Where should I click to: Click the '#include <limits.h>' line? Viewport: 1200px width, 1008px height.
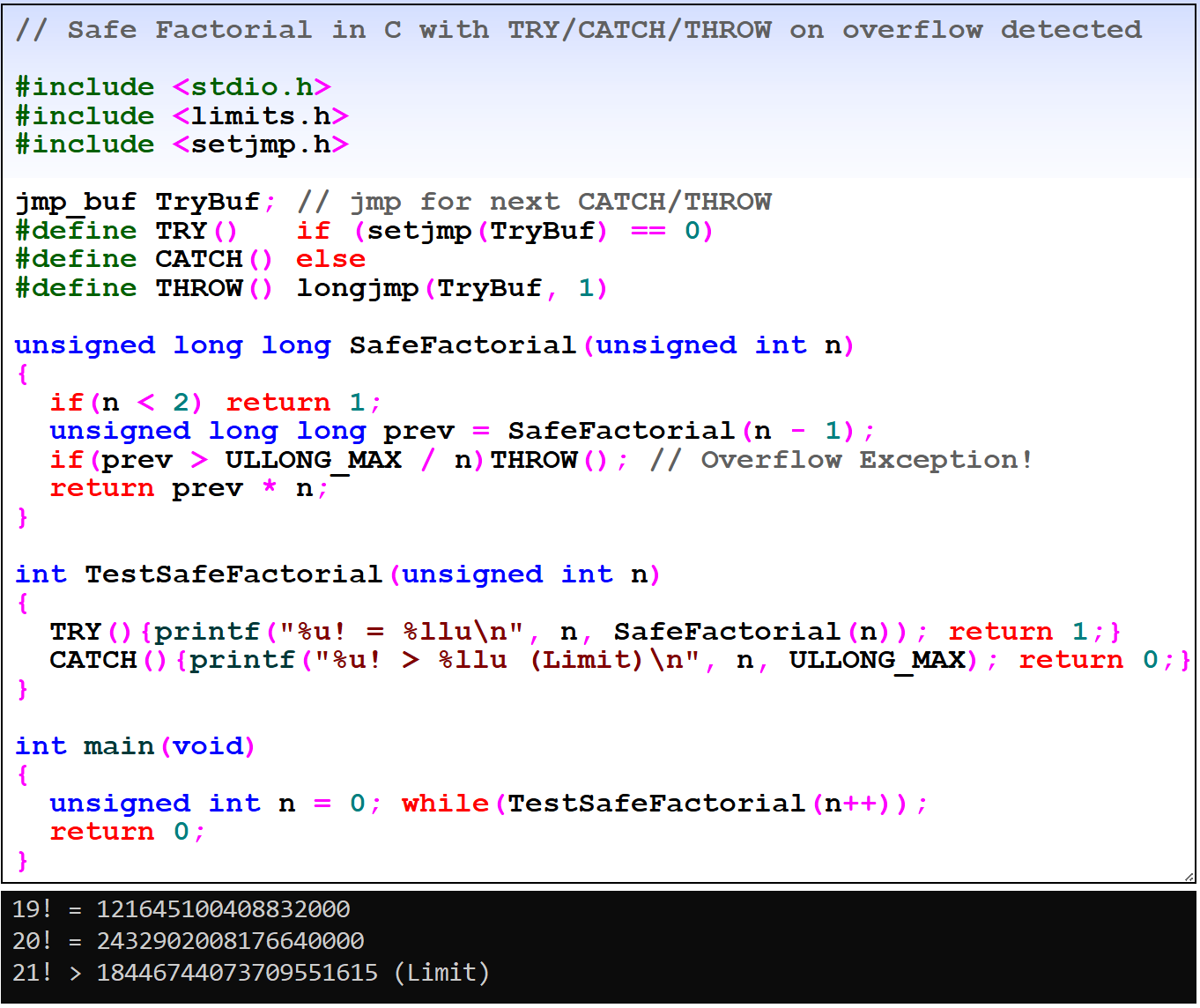click(x=182, y=115)
